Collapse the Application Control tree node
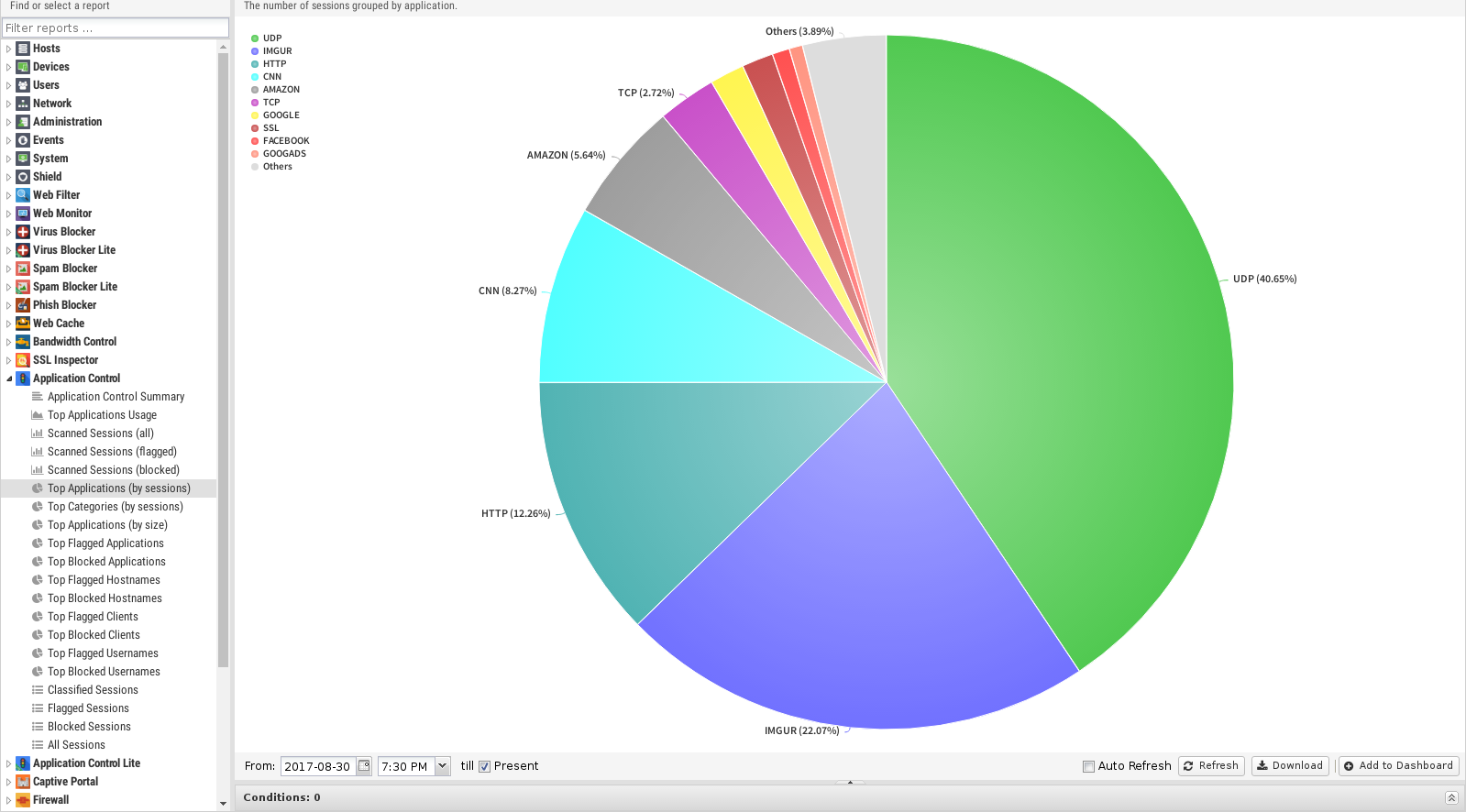Viewport: 1466px width, 812px height. point(9,379)
